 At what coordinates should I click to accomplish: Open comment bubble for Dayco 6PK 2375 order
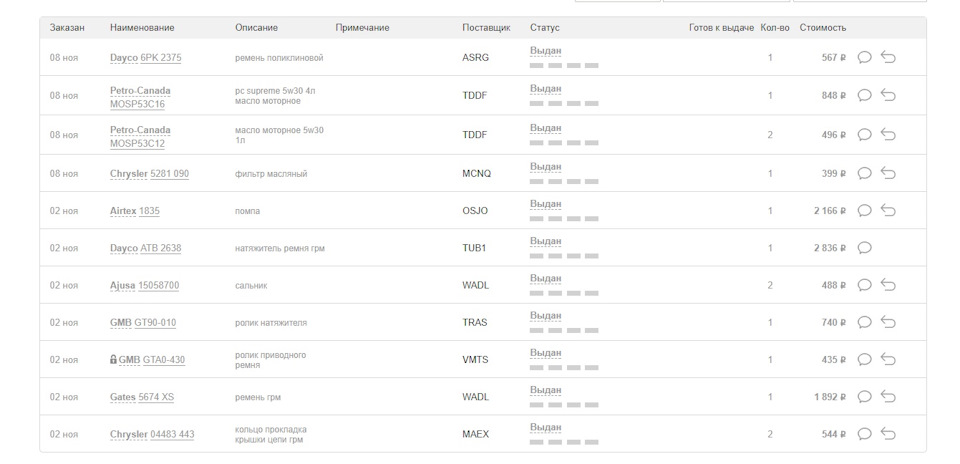865,58
